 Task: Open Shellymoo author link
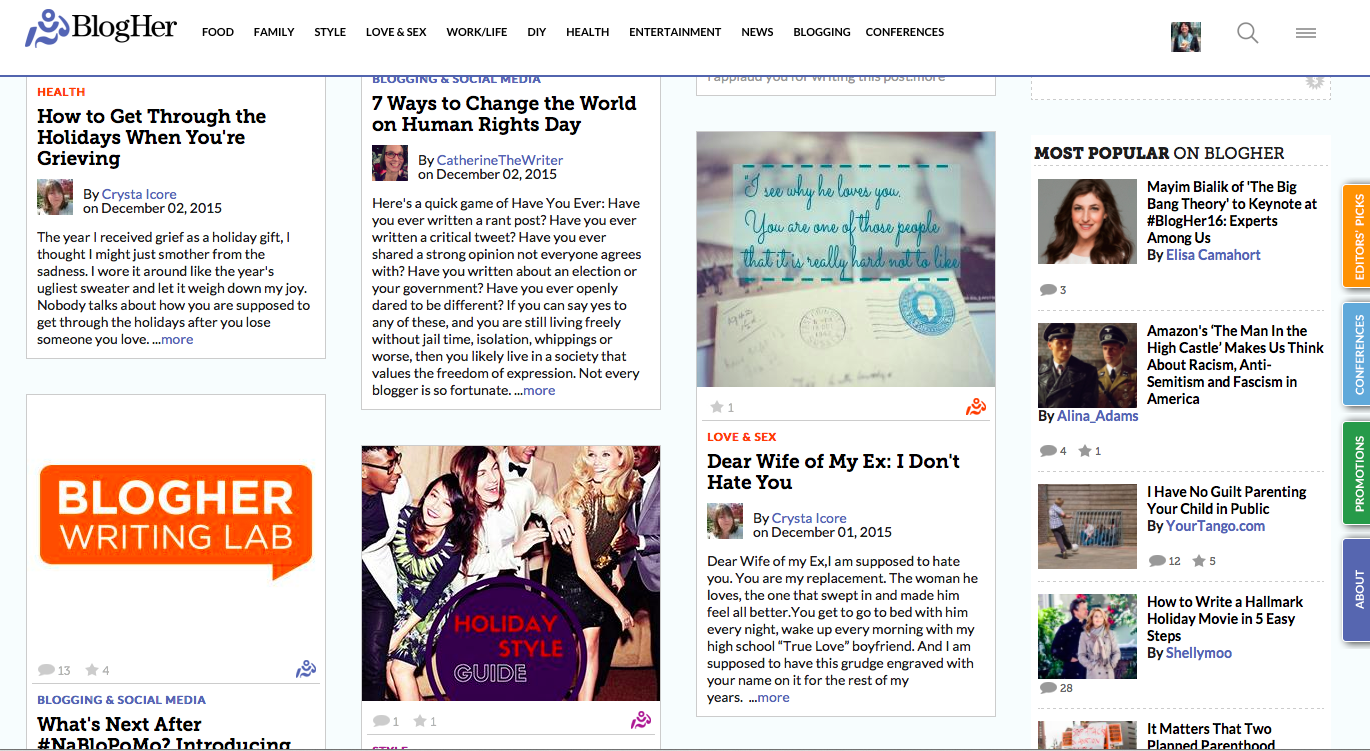(1200, 653)
